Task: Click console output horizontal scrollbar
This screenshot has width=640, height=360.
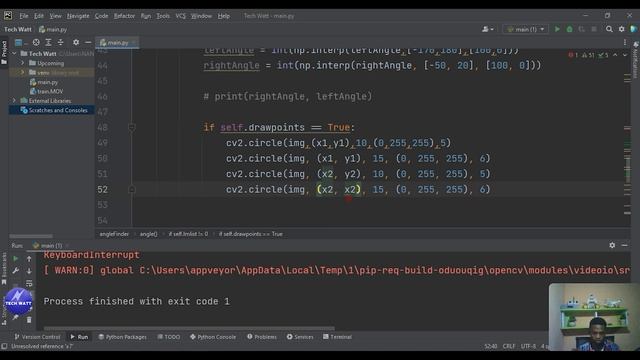Action: [x=189, y=328]
